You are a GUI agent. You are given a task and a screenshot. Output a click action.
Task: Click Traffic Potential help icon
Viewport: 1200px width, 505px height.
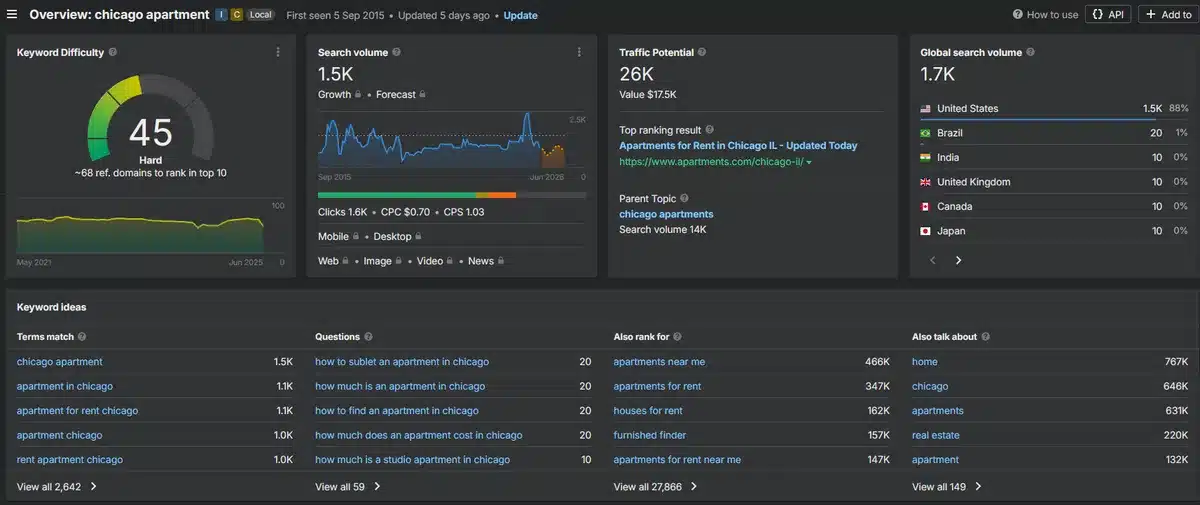pos(702,52)
